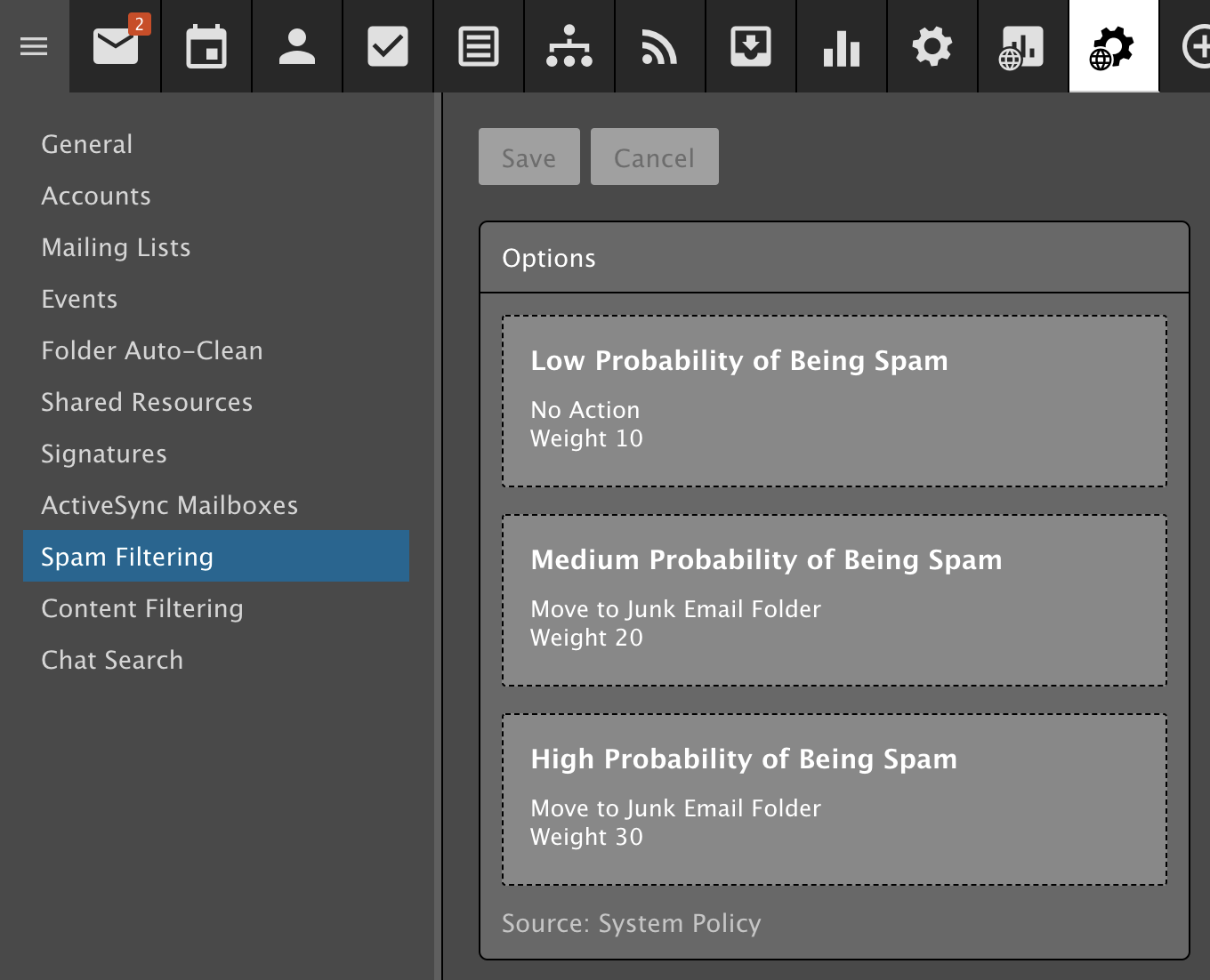Screen dimensions: 1210x980
Task: Open the email inbox icon
Action: click(117, 46)
